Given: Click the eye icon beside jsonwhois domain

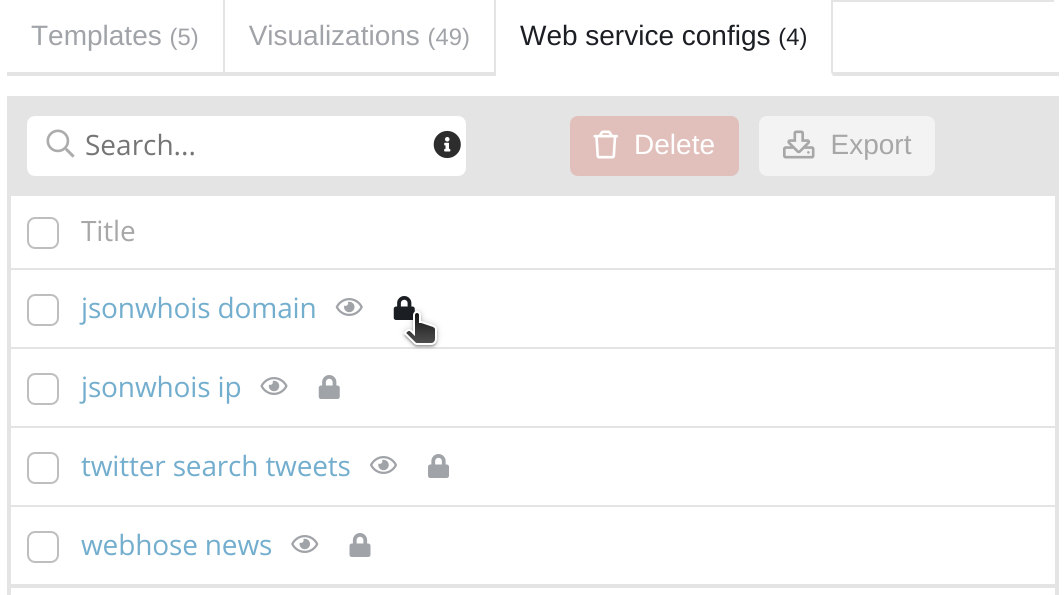Looking at the screenshot, I should pyautogui.click(x=349, y=308).
